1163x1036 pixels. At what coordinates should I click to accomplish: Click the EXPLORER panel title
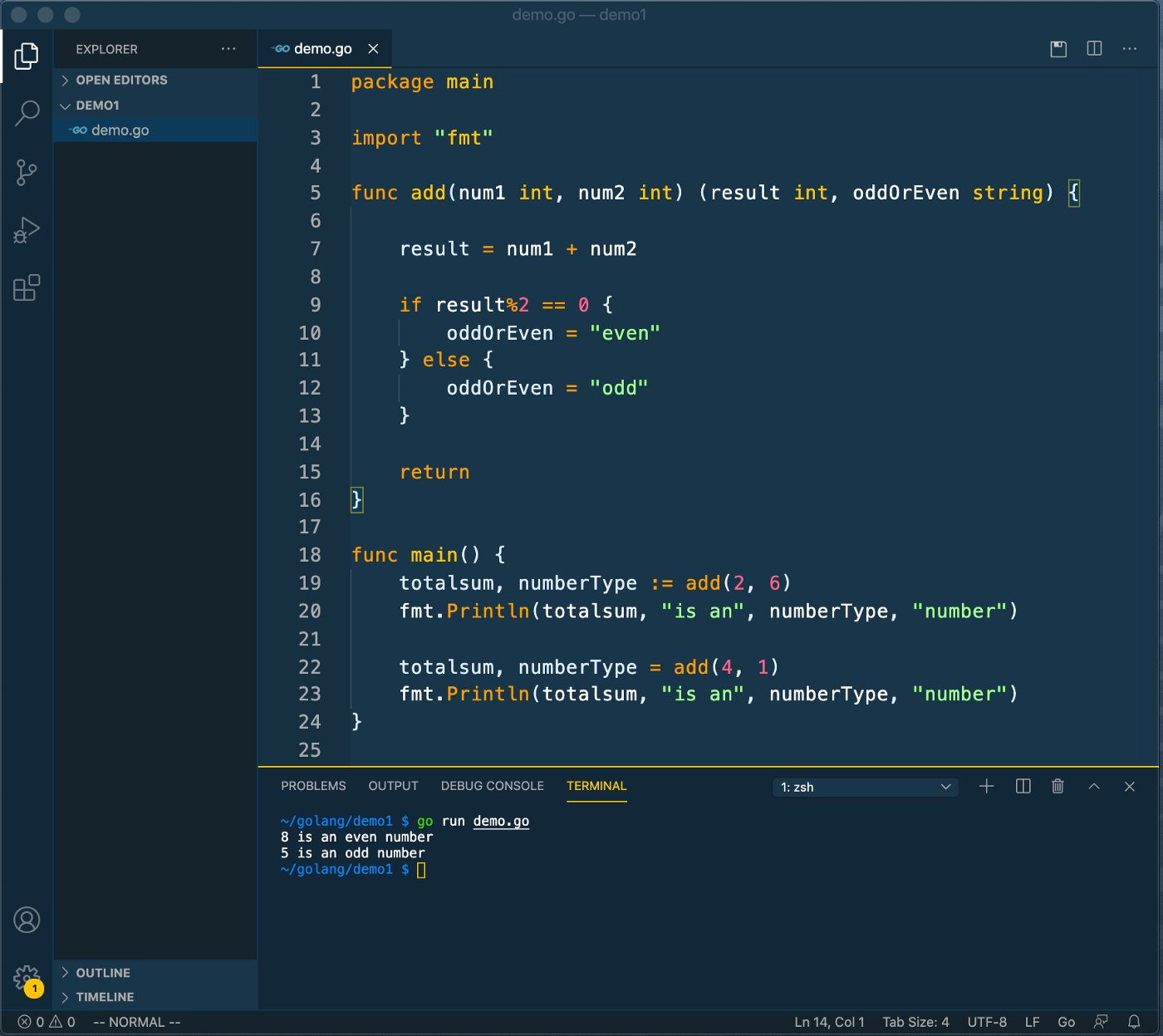(106, 49)
